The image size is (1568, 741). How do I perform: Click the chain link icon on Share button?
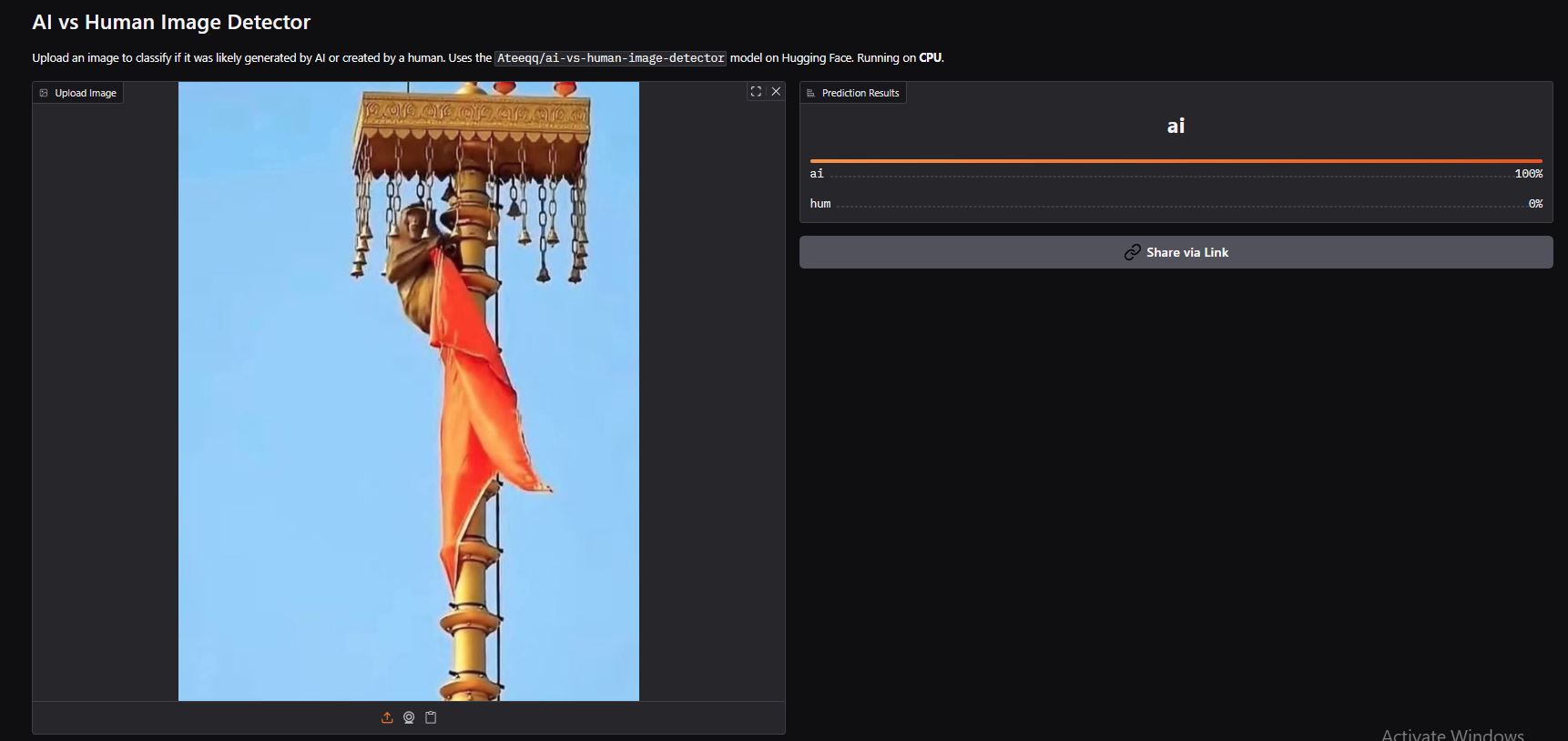[x=1132, y=252]
